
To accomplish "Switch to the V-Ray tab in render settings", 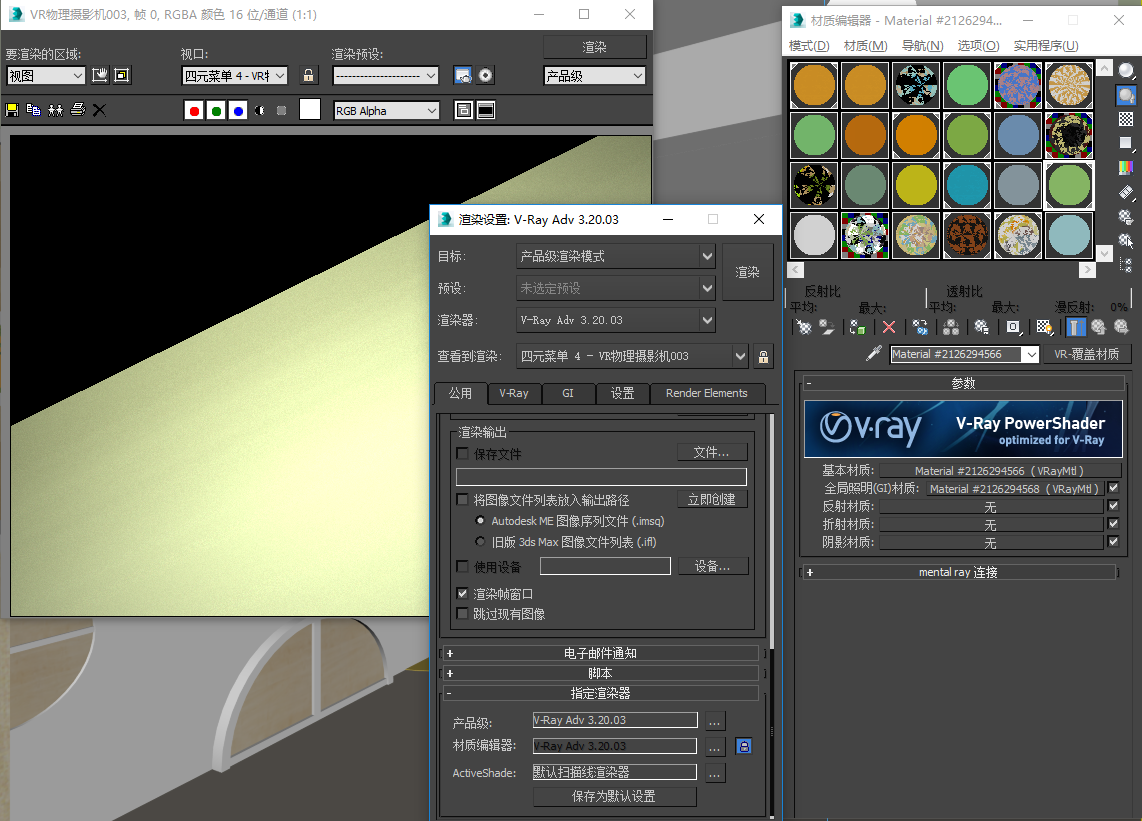I will click(x=514, y=393).
